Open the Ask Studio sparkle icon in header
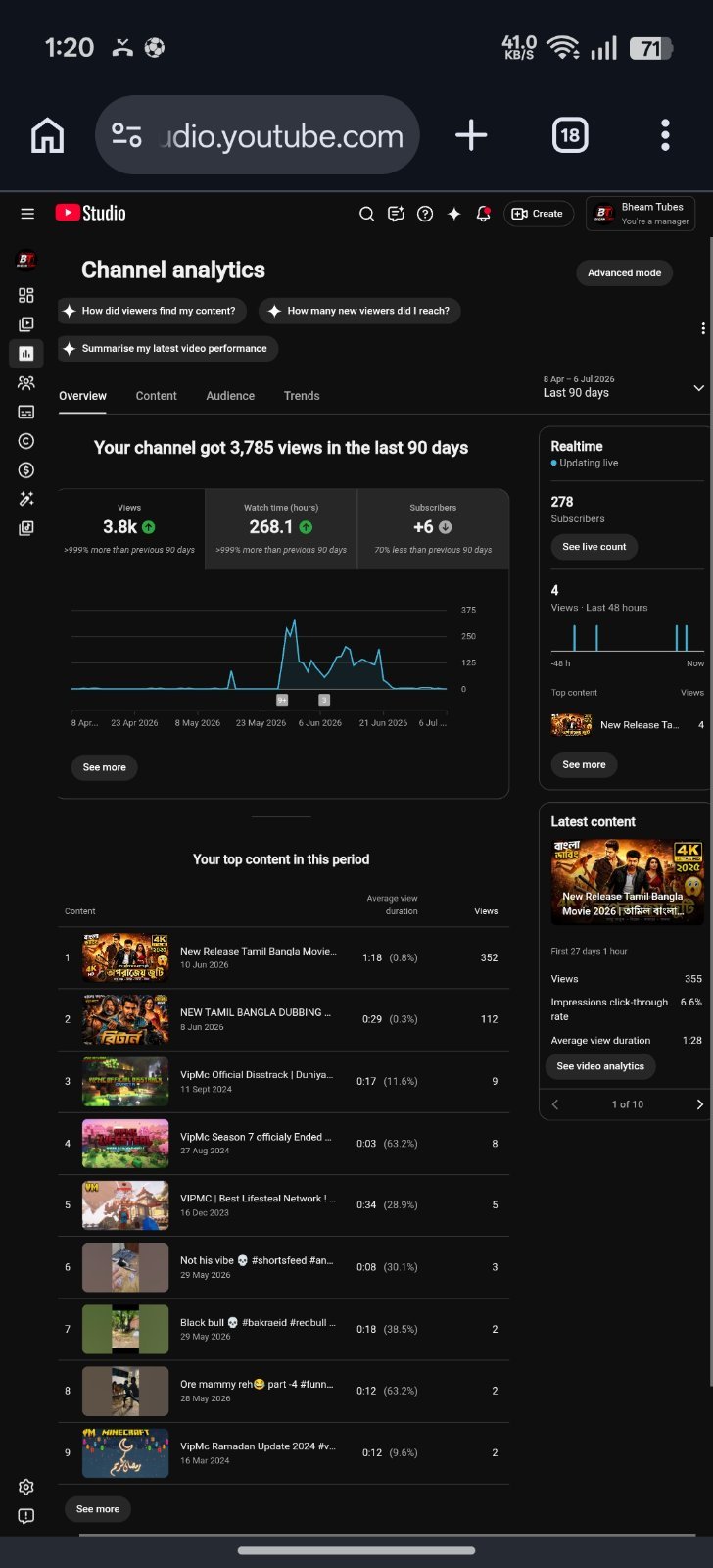This screenshot has width=713, height=1568. click(454, 214)
